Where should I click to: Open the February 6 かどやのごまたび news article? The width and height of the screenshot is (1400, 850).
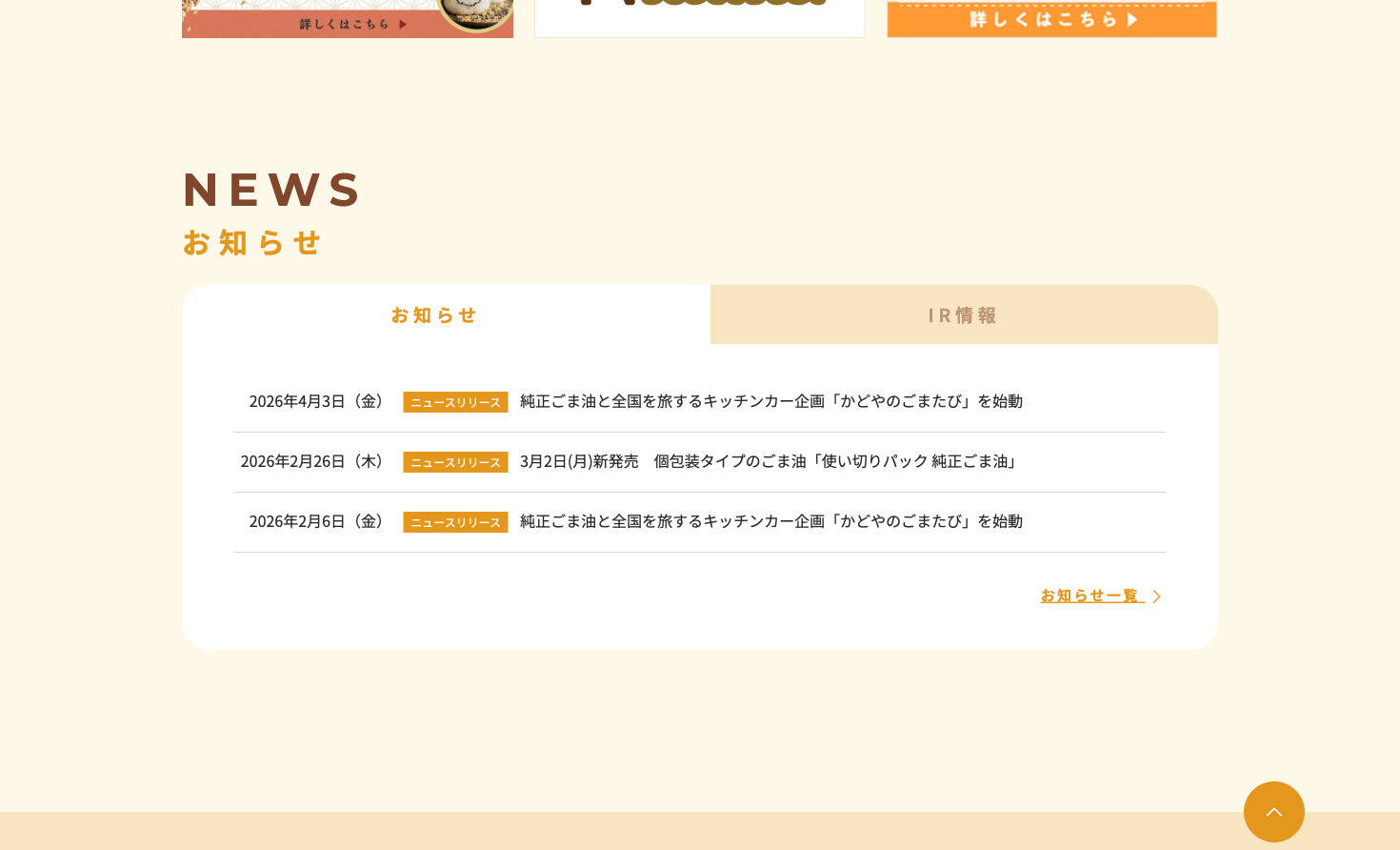click(x=770, y=521)
